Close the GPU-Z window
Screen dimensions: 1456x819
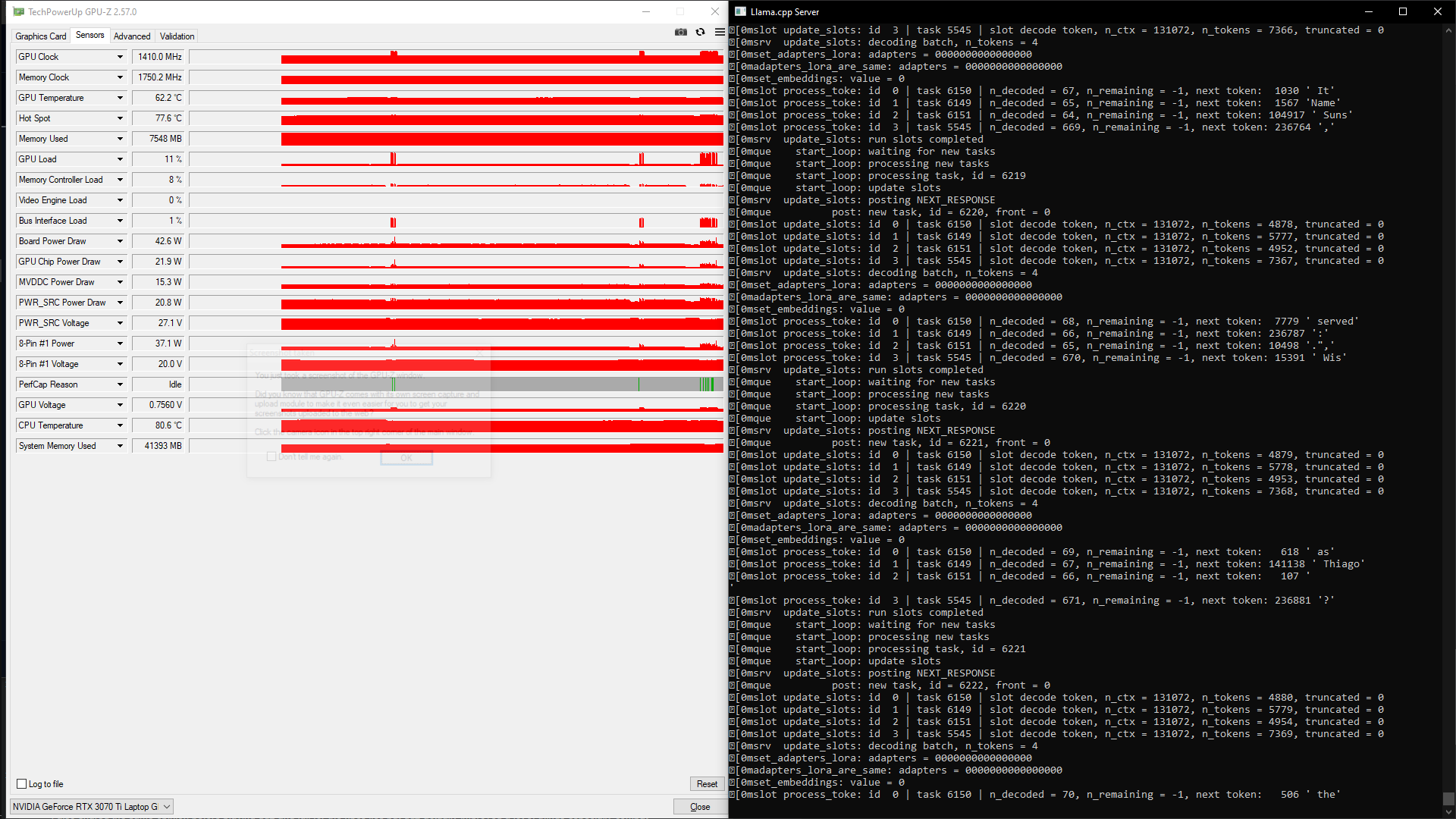coord(714,11)
